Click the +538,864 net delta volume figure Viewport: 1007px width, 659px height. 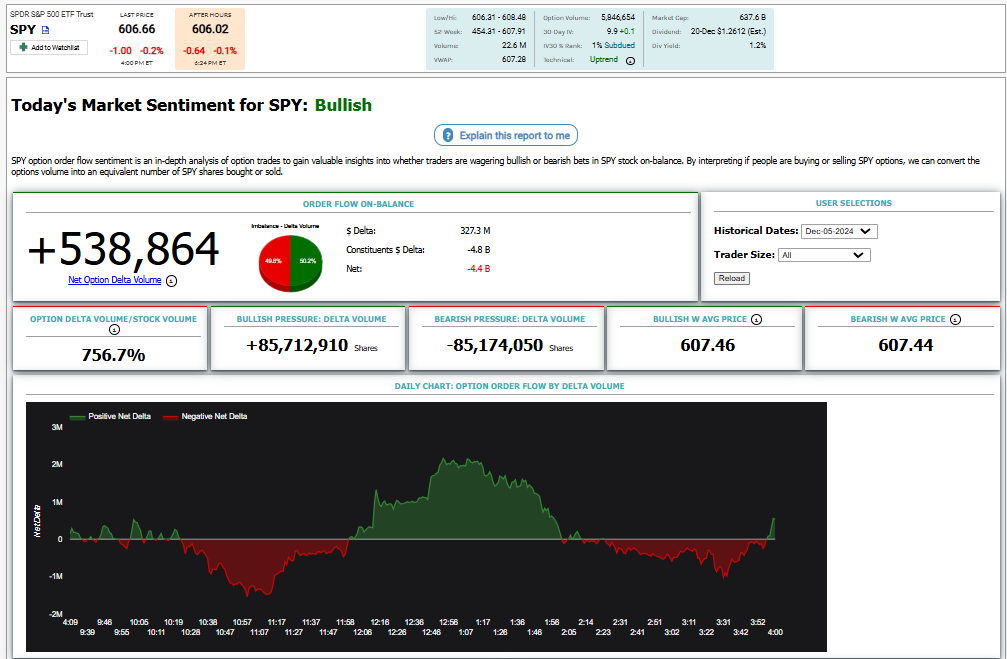(x=124, y=249)
